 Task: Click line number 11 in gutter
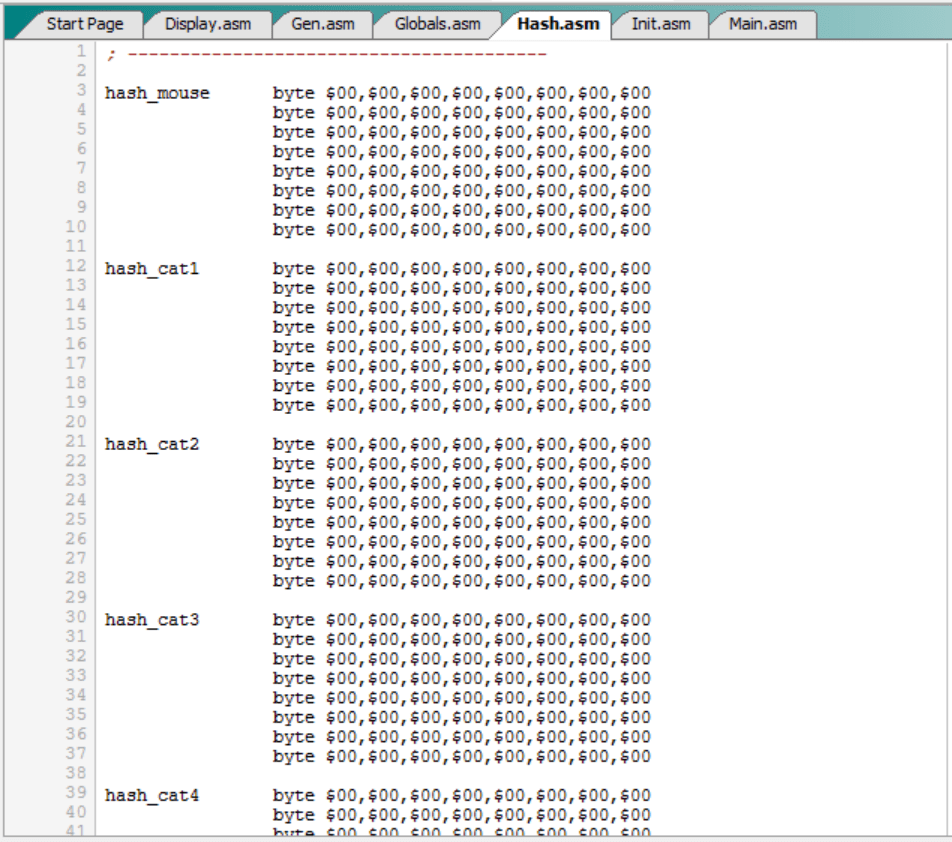pyautogui.click(x=76, y=246)
